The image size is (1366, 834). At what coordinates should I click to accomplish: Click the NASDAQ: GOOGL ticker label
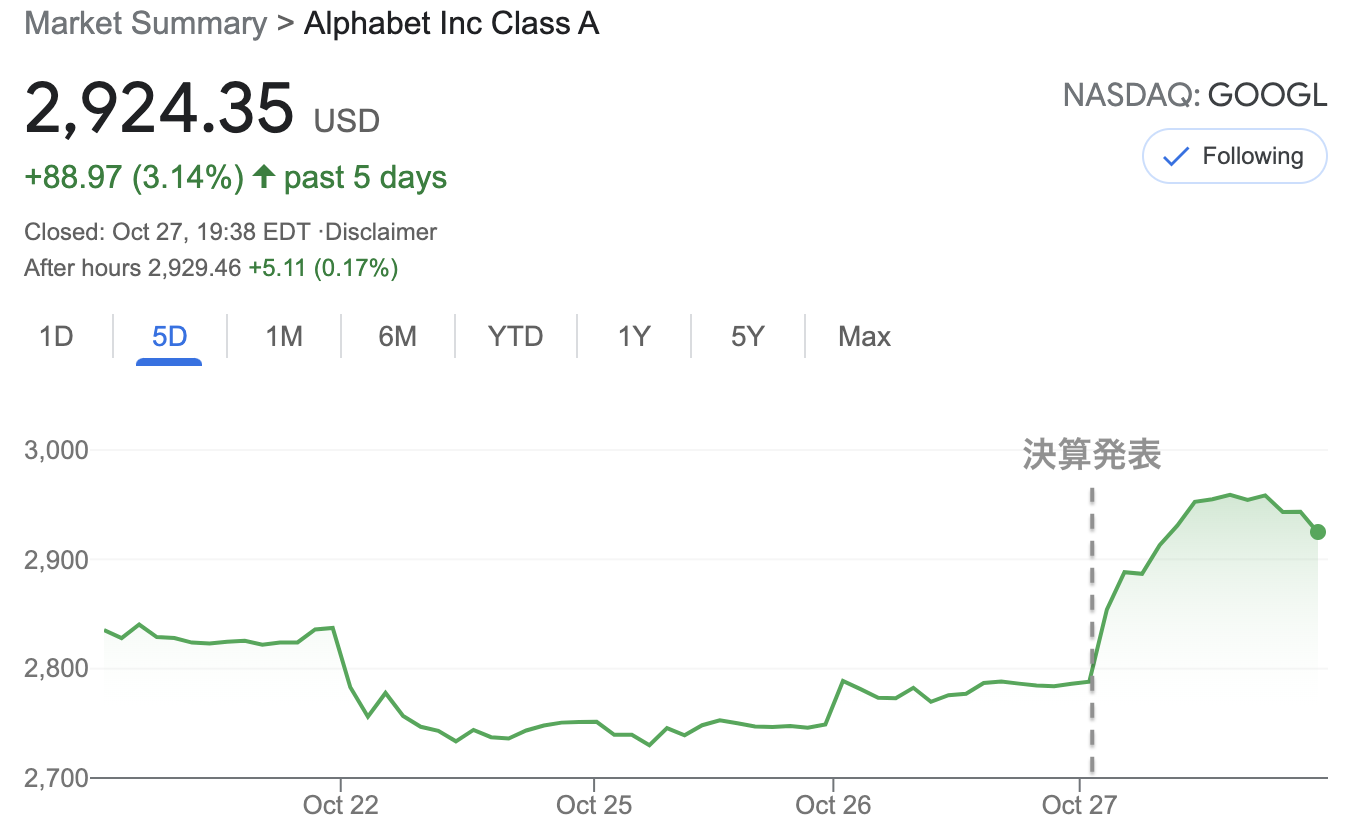(x=1195, y=95)
